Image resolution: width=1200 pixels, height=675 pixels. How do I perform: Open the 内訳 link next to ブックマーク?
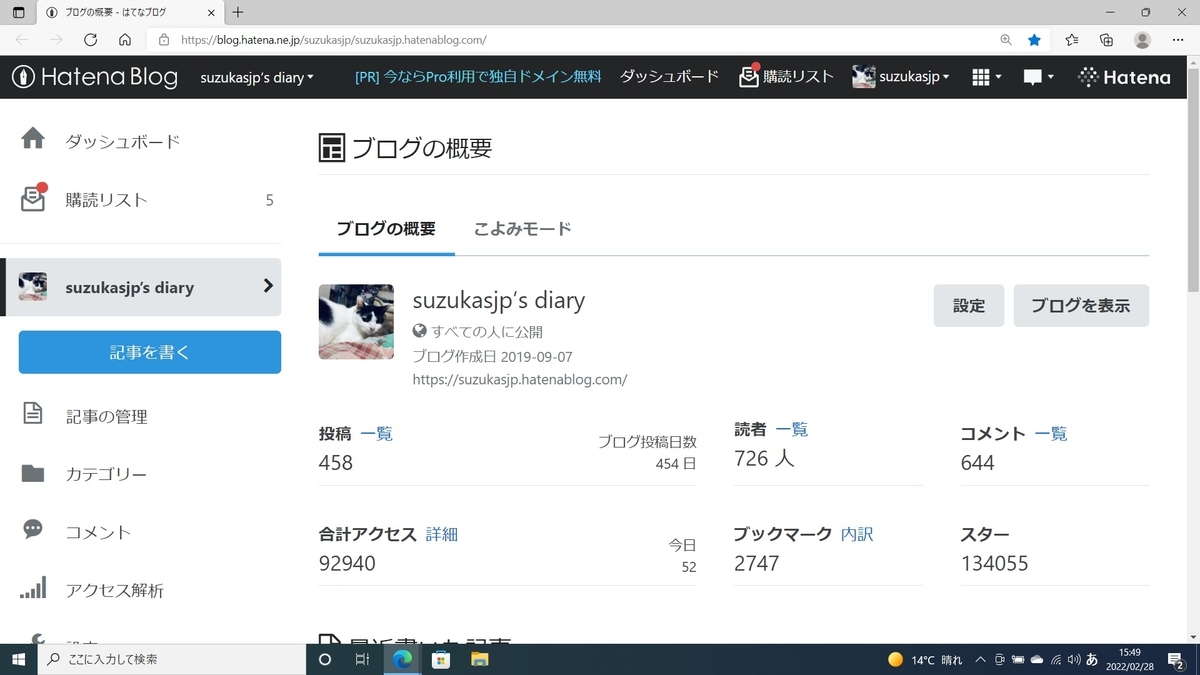[x=857, y=534]
